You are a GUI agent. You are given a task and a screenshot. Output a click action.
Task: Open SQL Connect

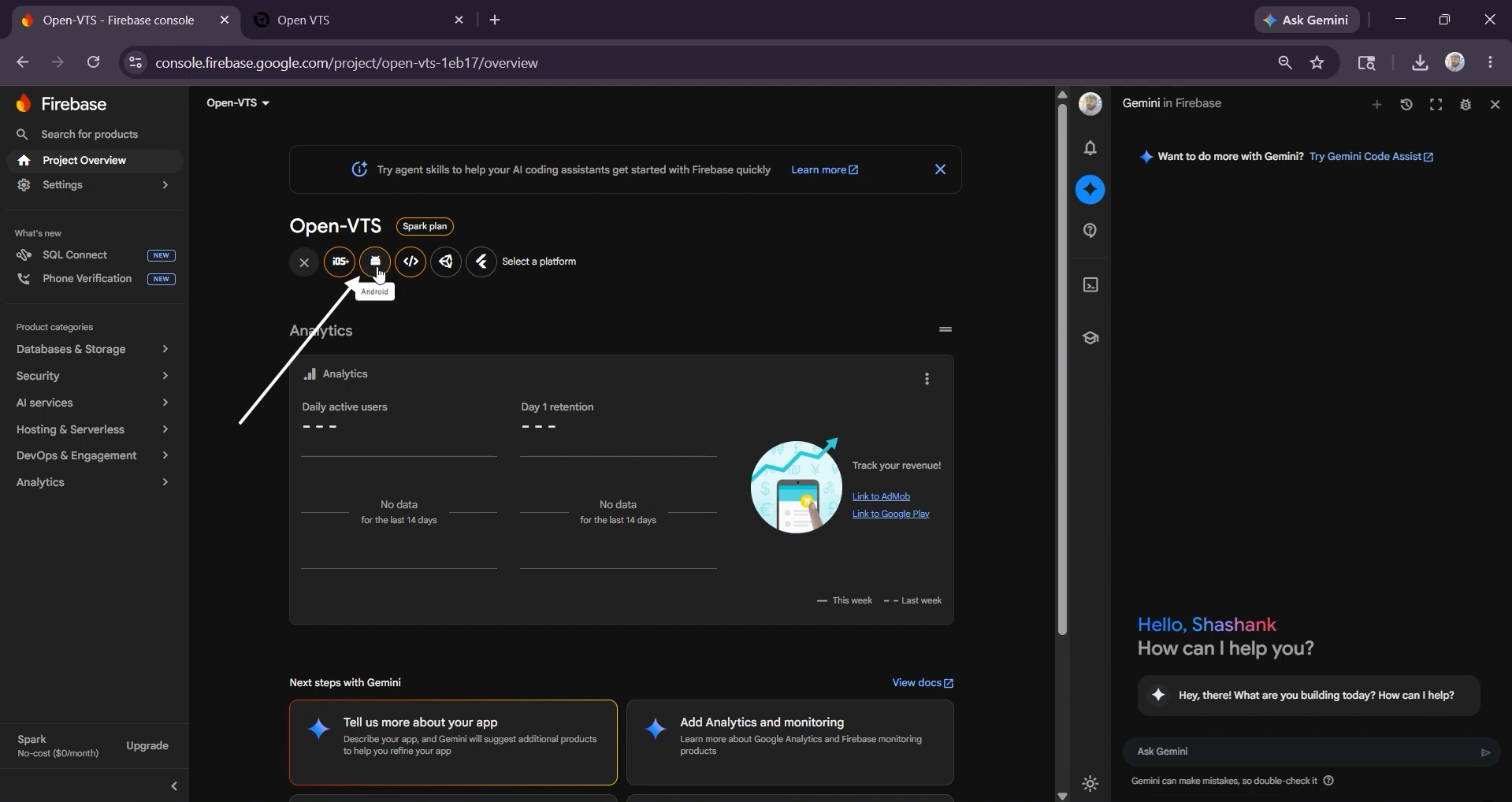pyautogui.click(x=95, y=255)
